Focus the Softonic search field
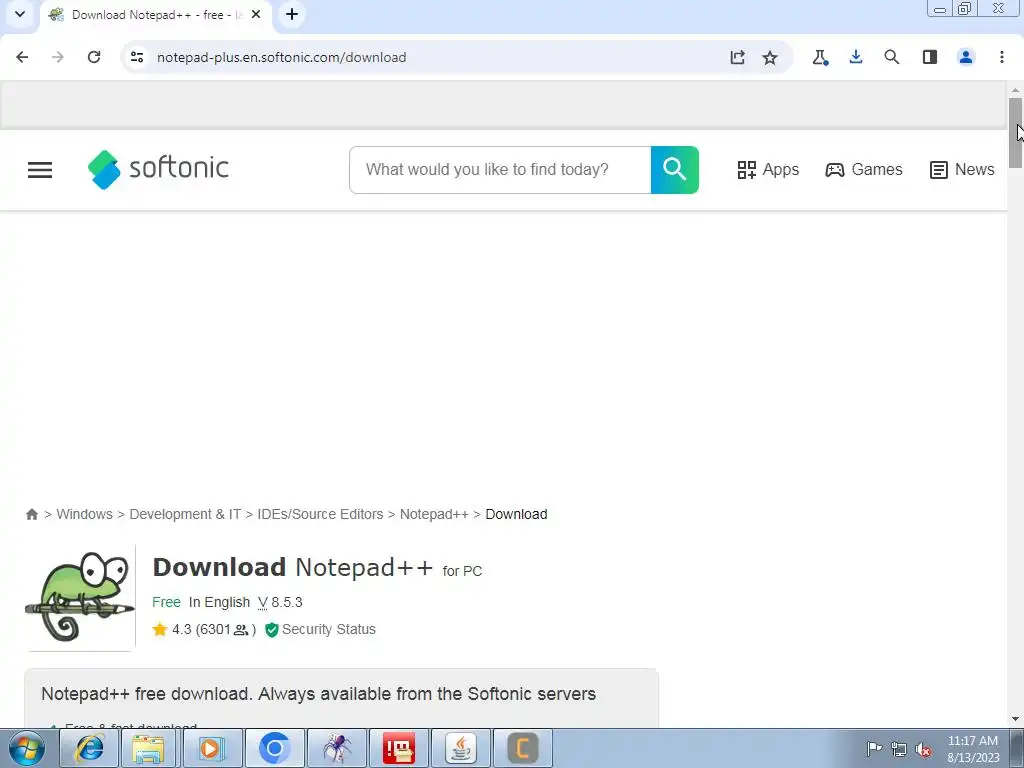The width and height of the screenshot is (1024, 768). [500, 170]
